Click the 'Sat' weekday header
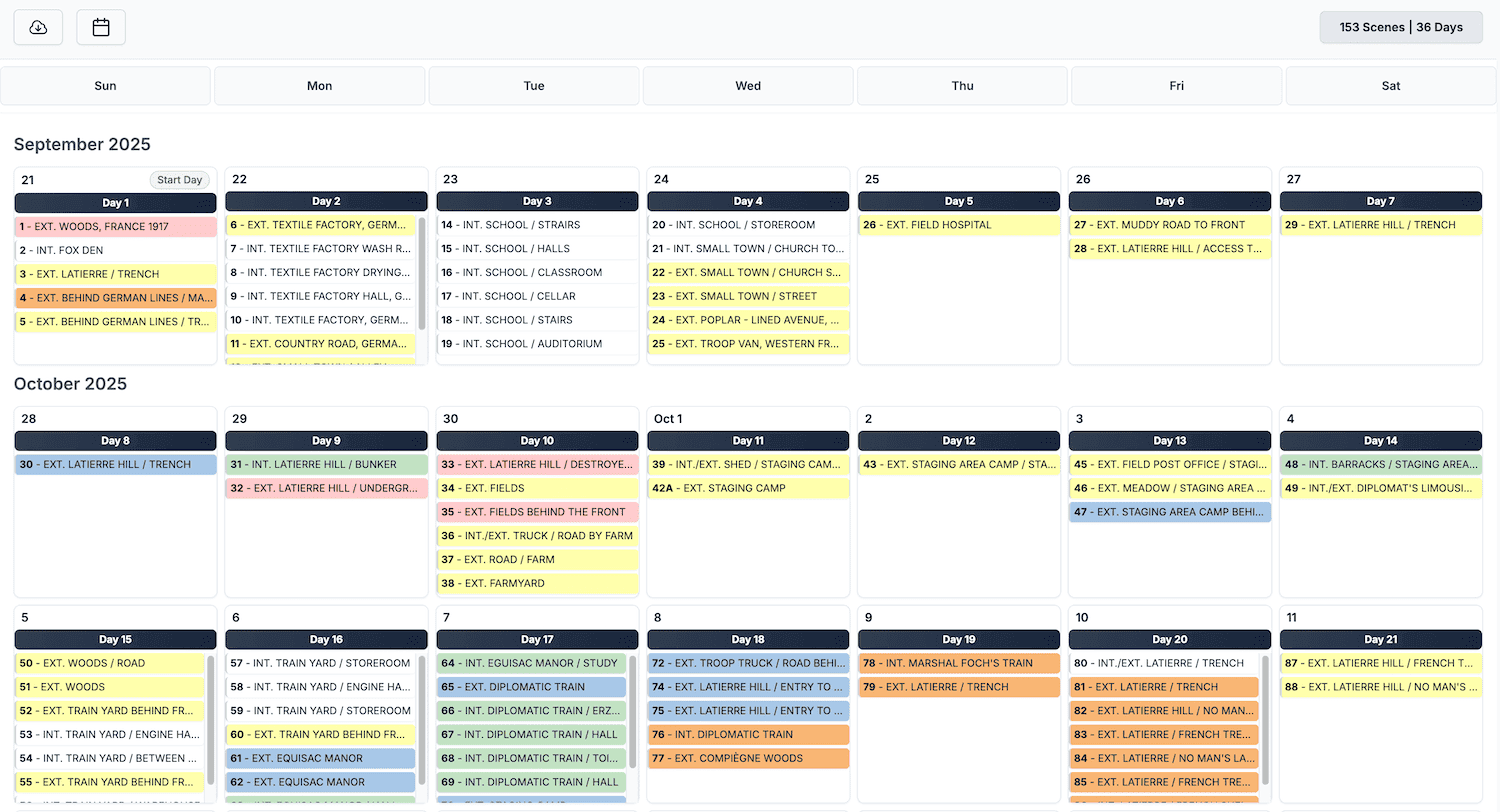The height and width of the screenshot is (812, 1500). coord(1390,85)
